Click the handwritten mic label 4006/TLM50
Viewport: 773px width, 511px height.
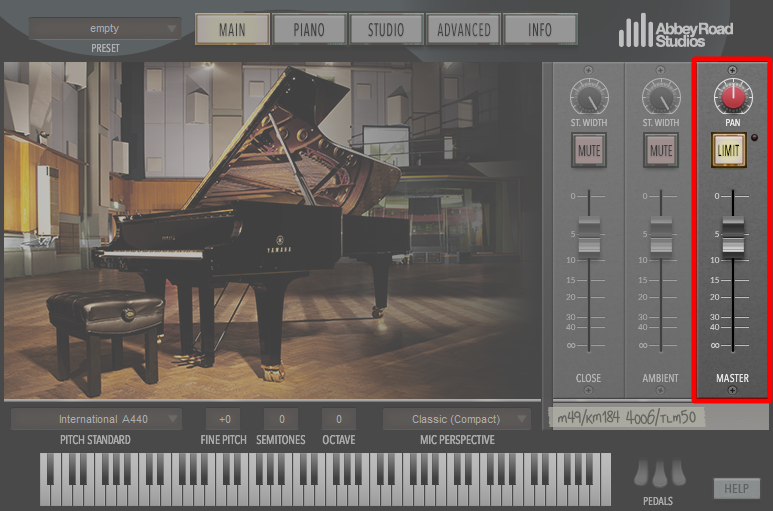point(661,418)
